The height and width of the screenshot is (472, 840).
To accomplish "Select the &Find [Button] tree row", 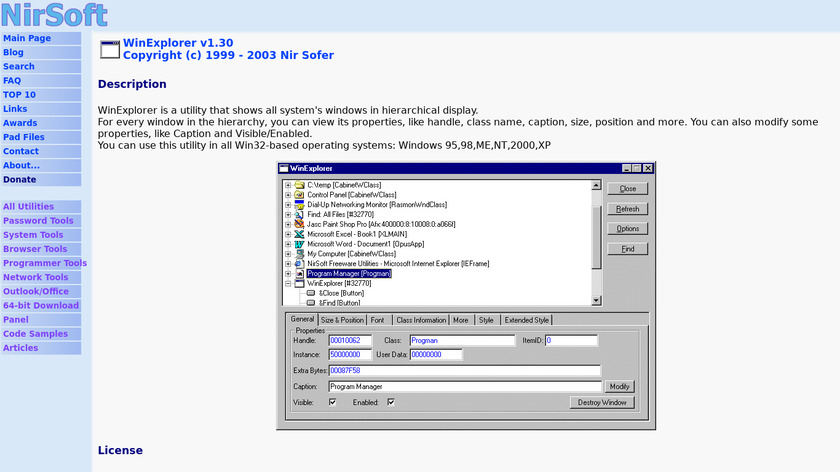I will (x=340, y=303).
